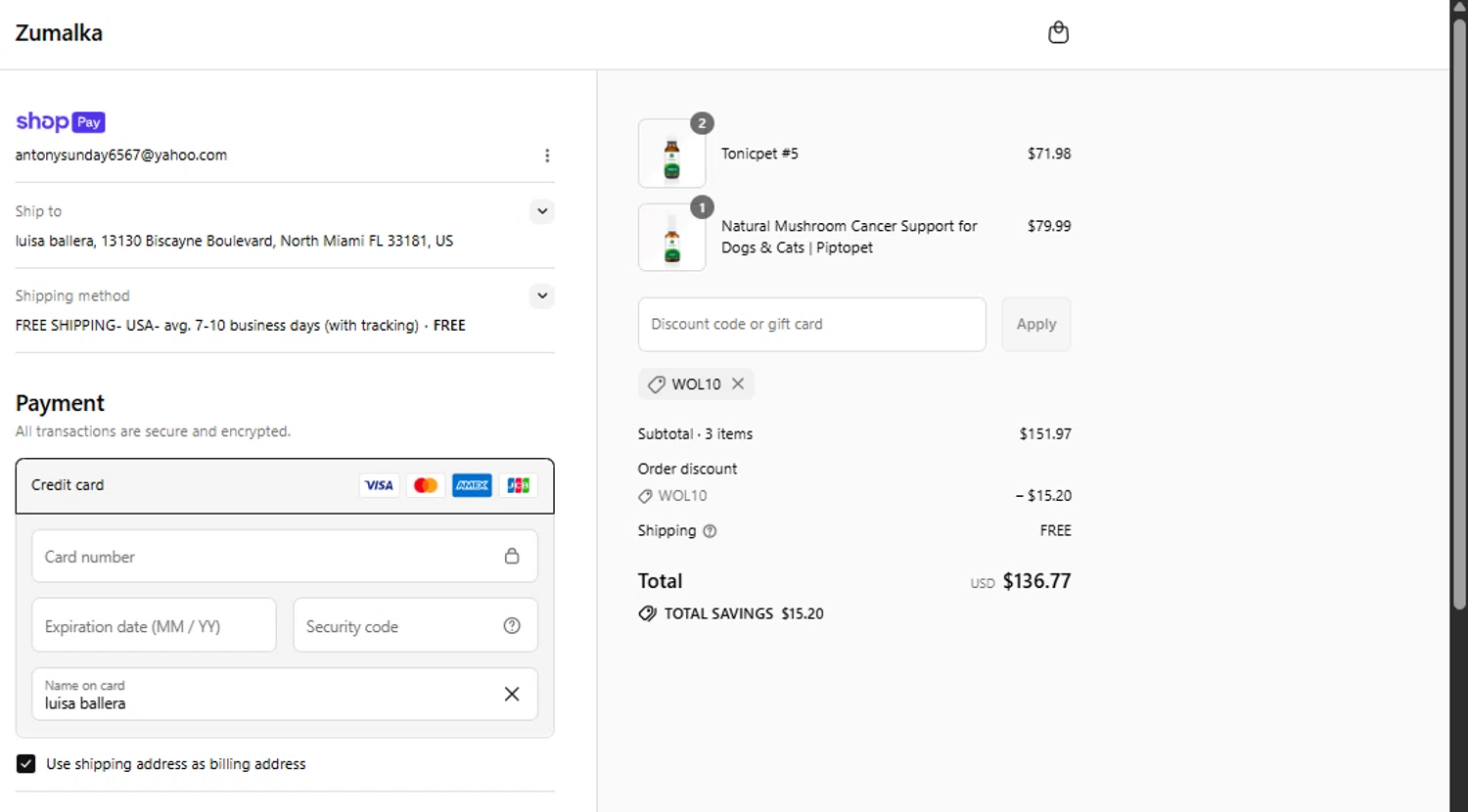Focus the Discount code or gift card field
This screenshot has height=812, width=1468.
[x=812, y=324]
